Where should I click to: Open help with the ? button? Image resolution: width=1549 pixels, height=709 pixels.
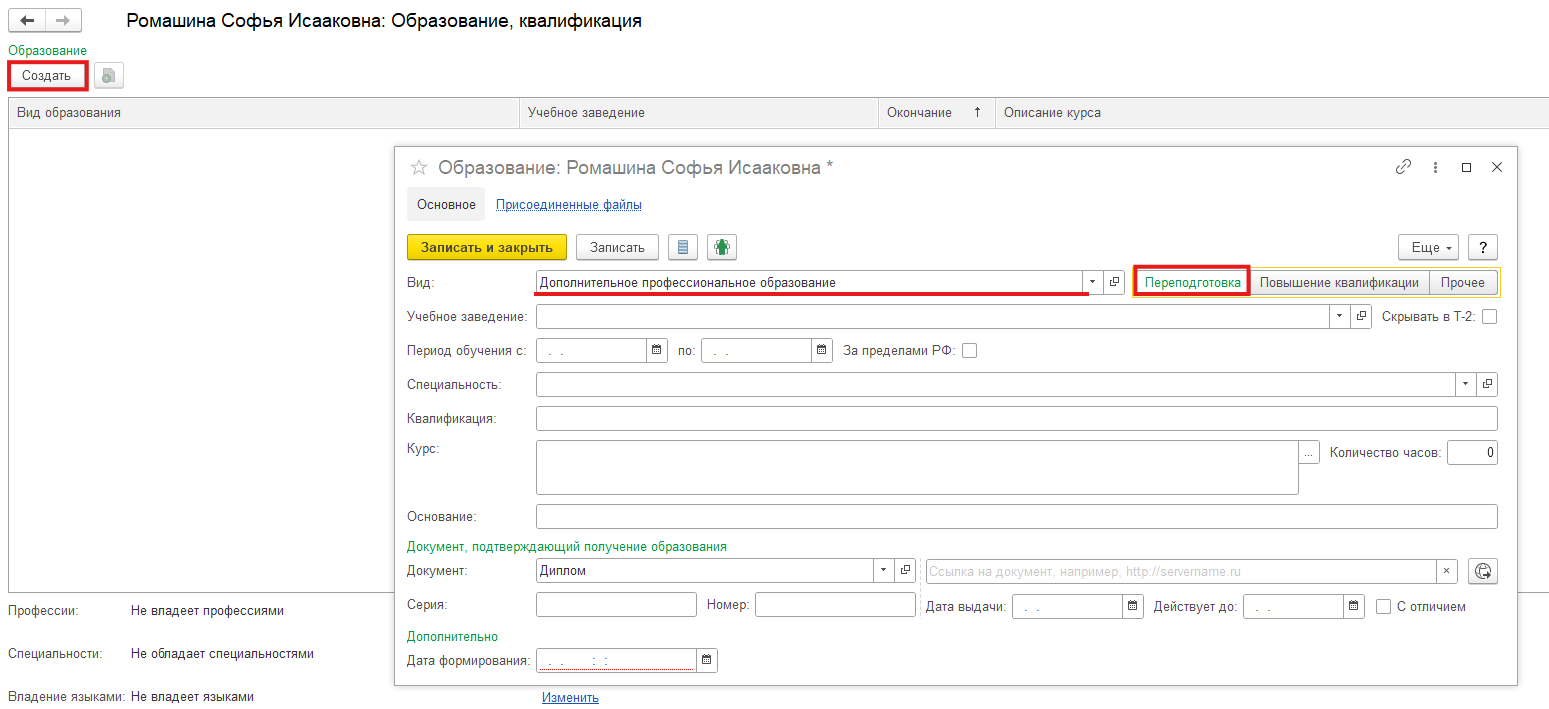click(x=1482, y=247)
